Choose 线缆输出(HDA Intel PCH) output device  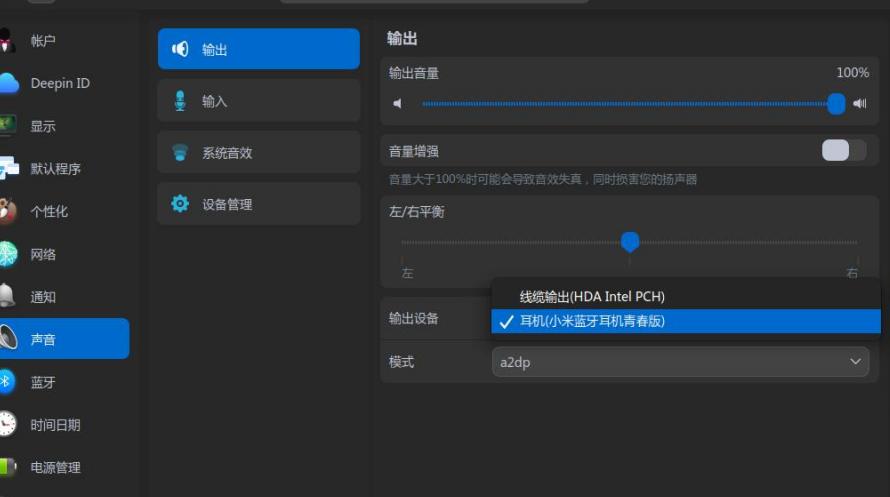pos(686,296)
